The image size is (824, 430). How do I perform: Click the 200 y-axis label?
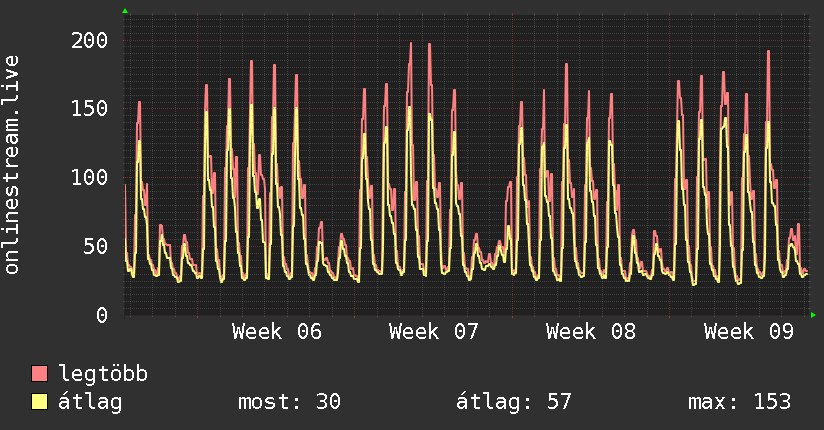[x=89, y=40]
